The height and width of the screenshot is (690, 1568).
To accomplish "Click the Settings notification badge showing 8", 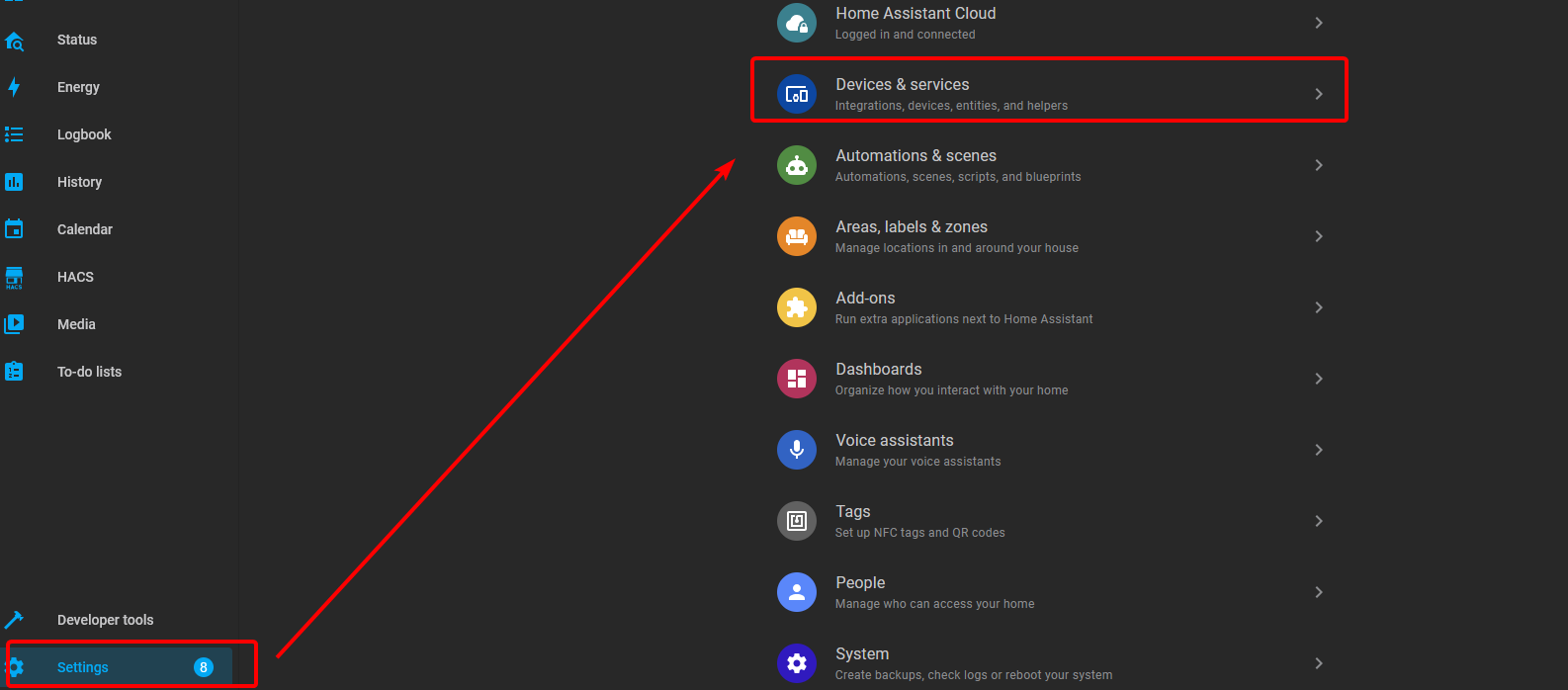I will point(204,667).
